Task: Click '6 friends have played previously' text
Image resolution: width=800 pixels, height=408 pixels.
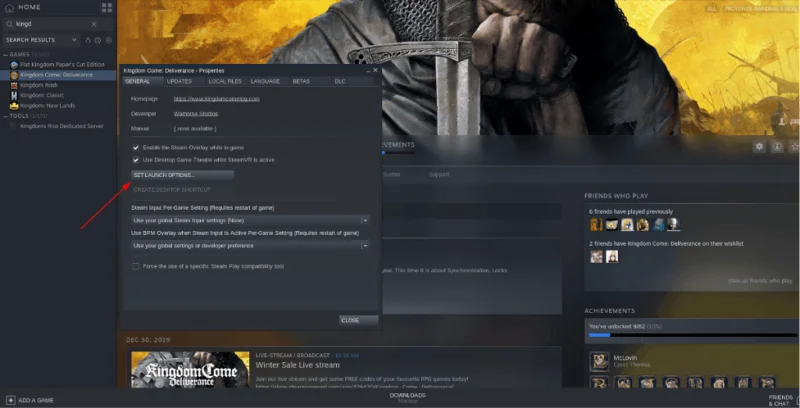Action: 631,212
